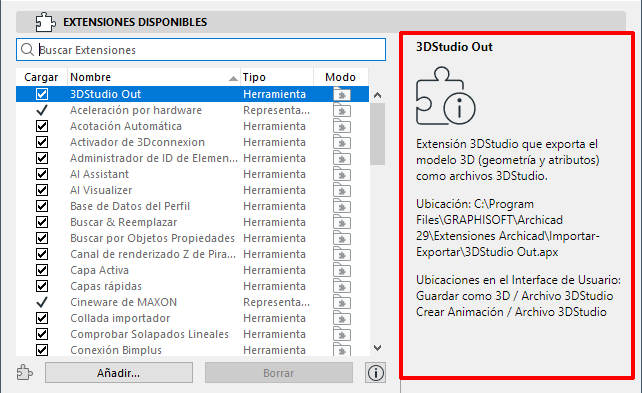Sort extensions by the Nombre column header

click(154, 77)
